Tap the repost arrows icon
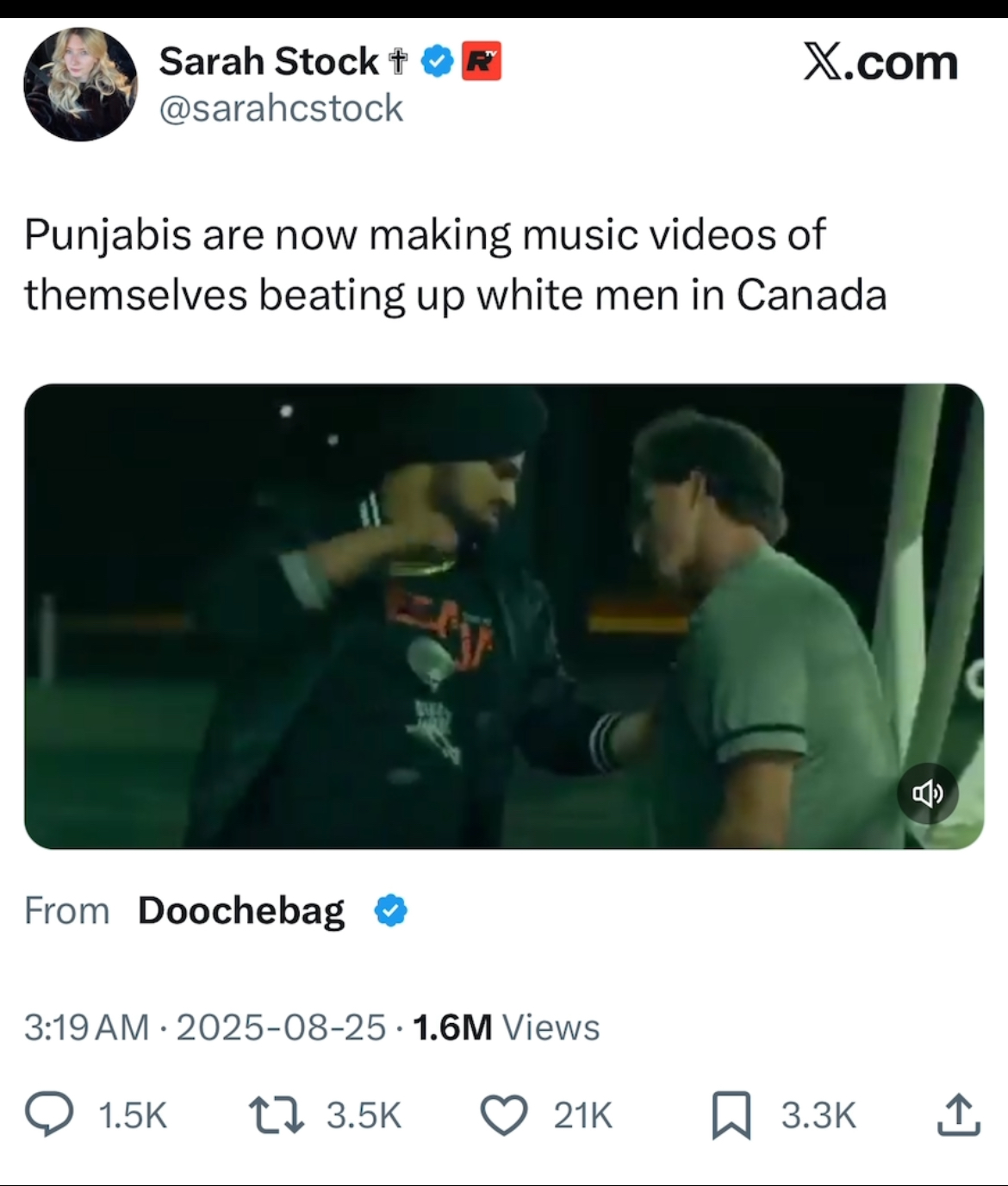Screen dimensions: 1008x1186 pos(276,1114)
